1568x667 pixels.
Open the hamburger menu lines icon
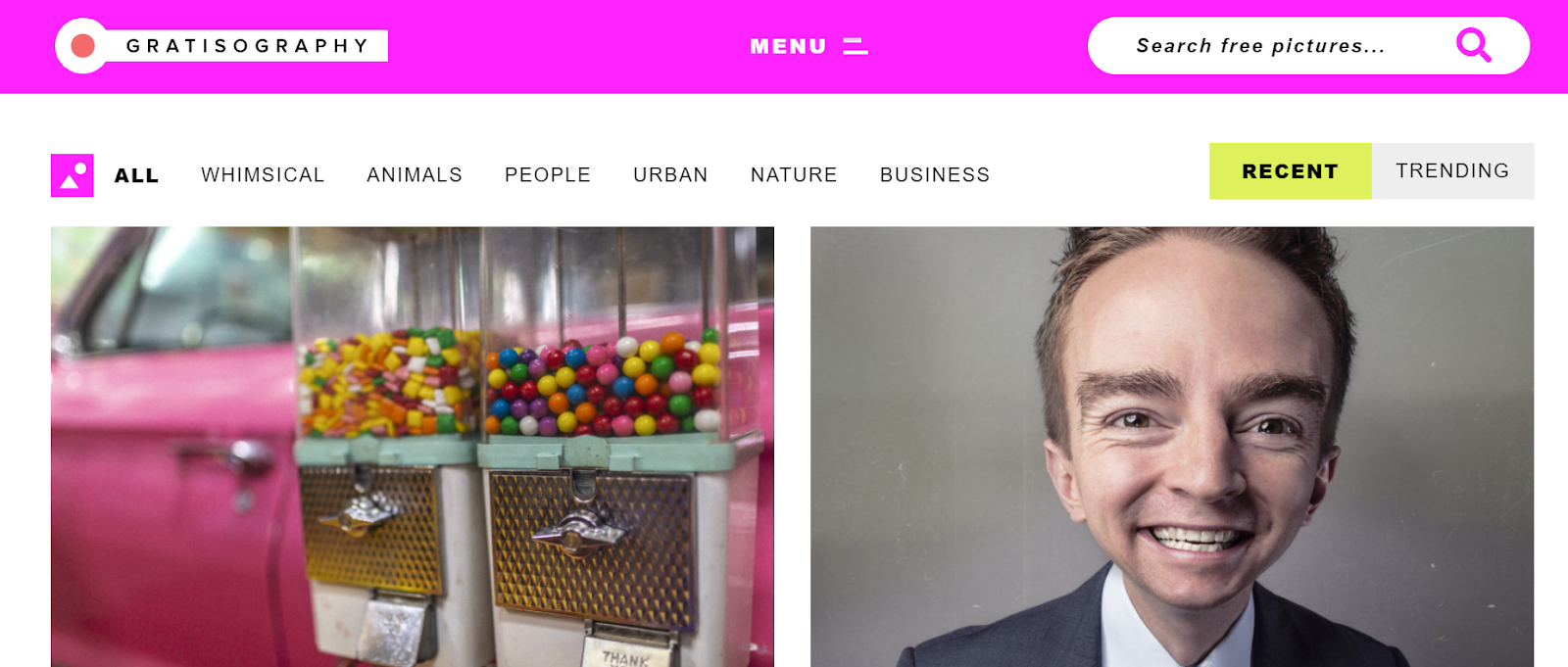coord(856,46)
